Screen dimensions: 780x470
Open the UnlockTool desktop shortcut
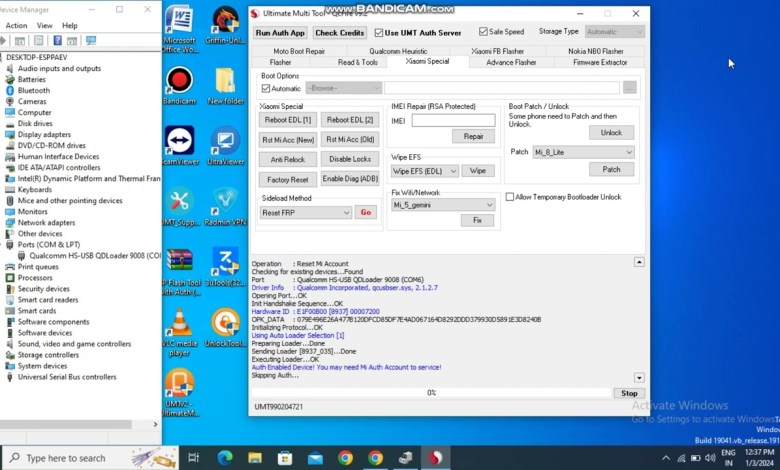pyautogui.click(x=225, y=325)
